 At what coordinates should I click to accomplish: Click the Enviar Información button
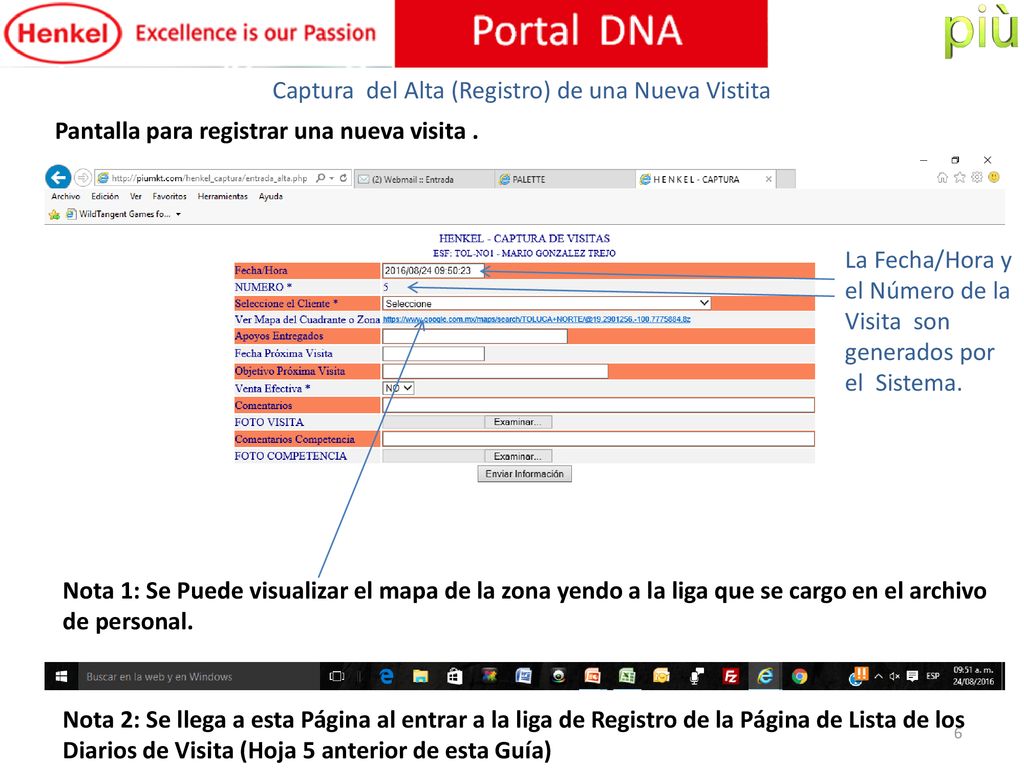[524, 473]
